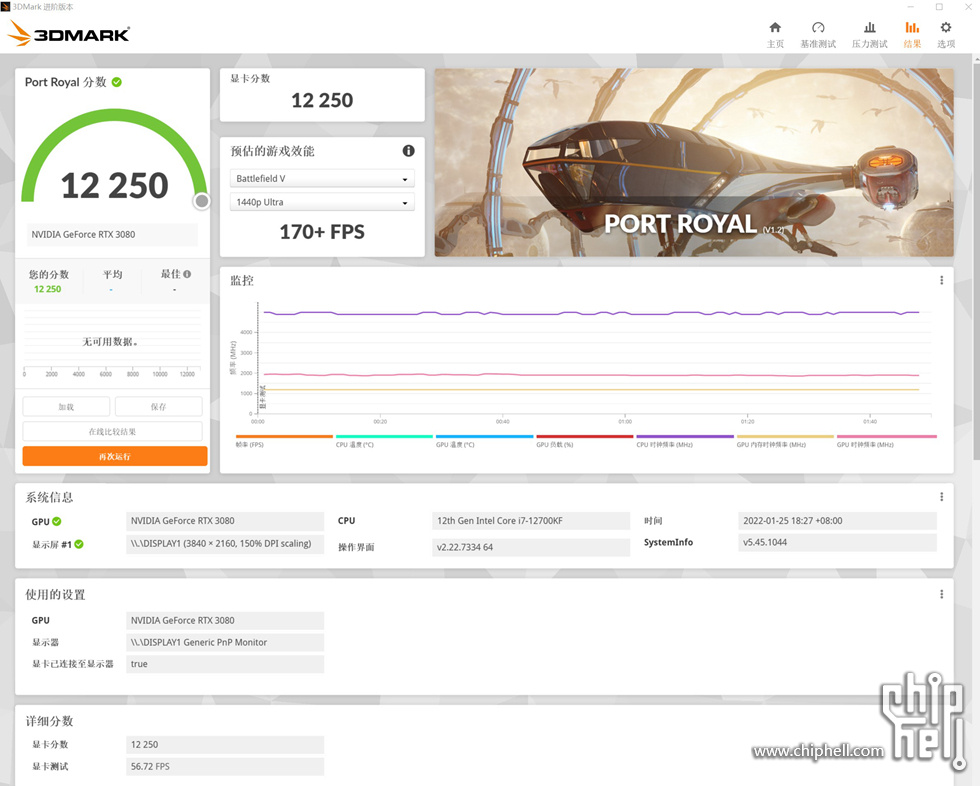The width and height of the screenshot is (980, 786).
Task: Click the 56.72 FPS graphics test value
Action: coord(225,767)
